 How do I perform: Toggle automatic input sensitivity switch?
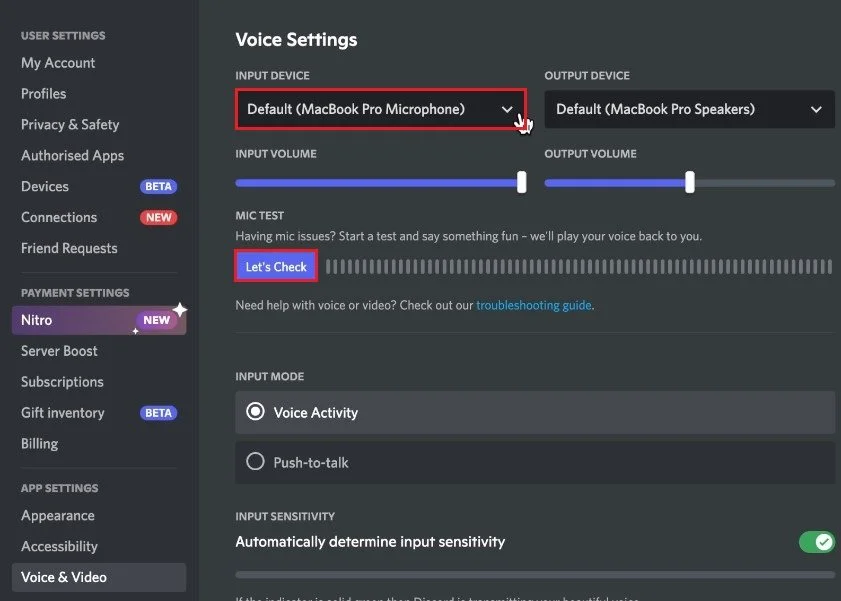816,542
